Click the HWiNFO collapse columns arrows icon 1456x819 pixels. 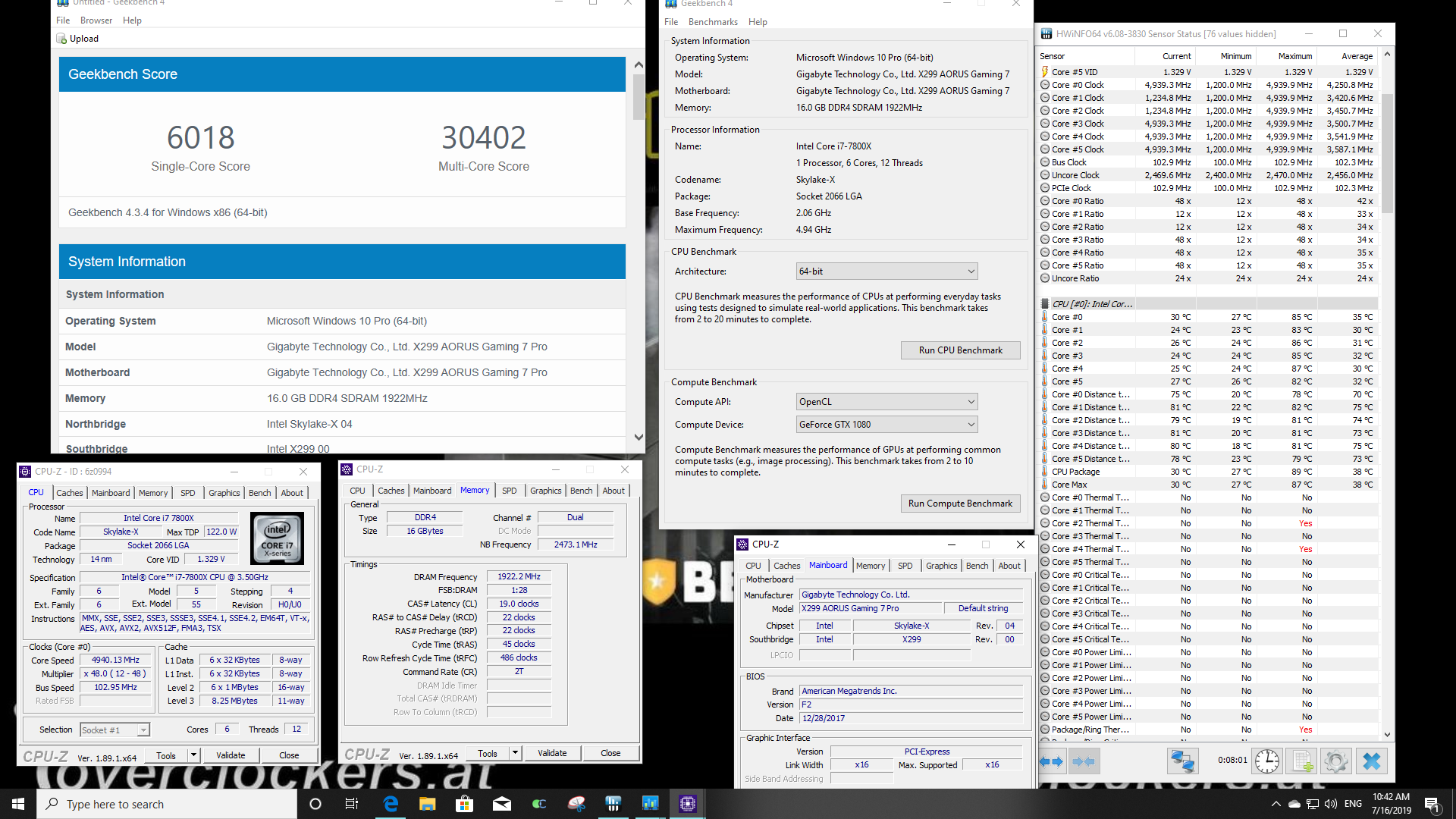(x=1084, y=761)
